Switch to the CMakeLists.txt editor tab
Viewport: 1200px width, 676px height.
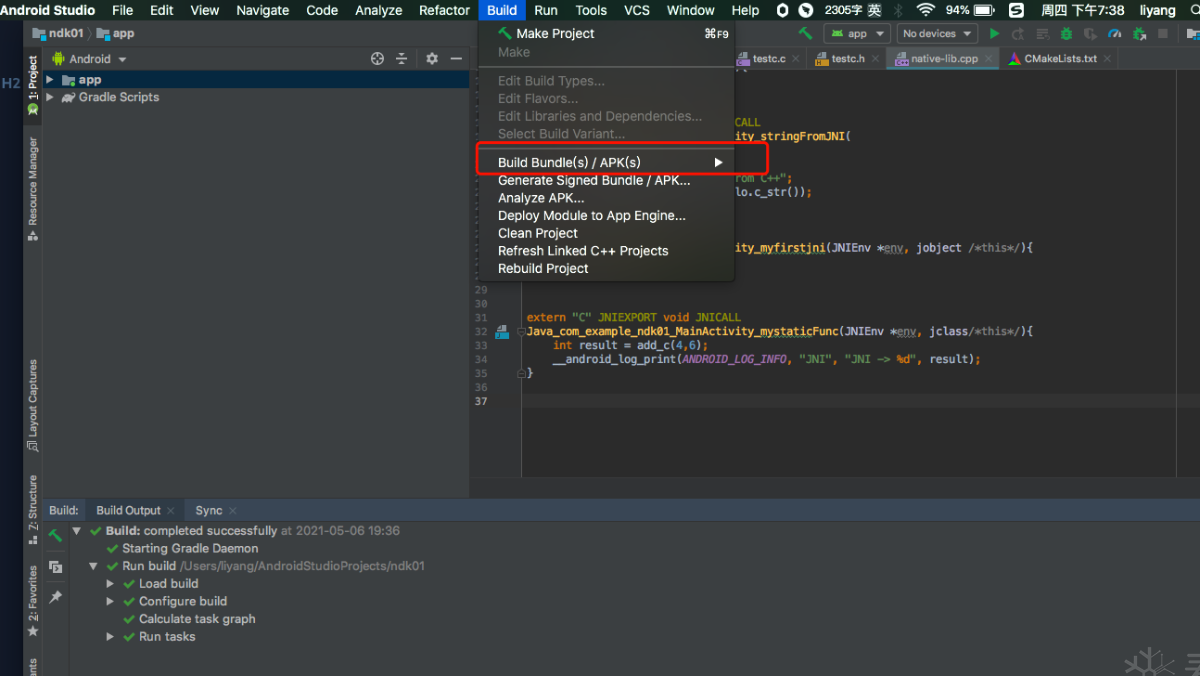(x=1060, y=59)
